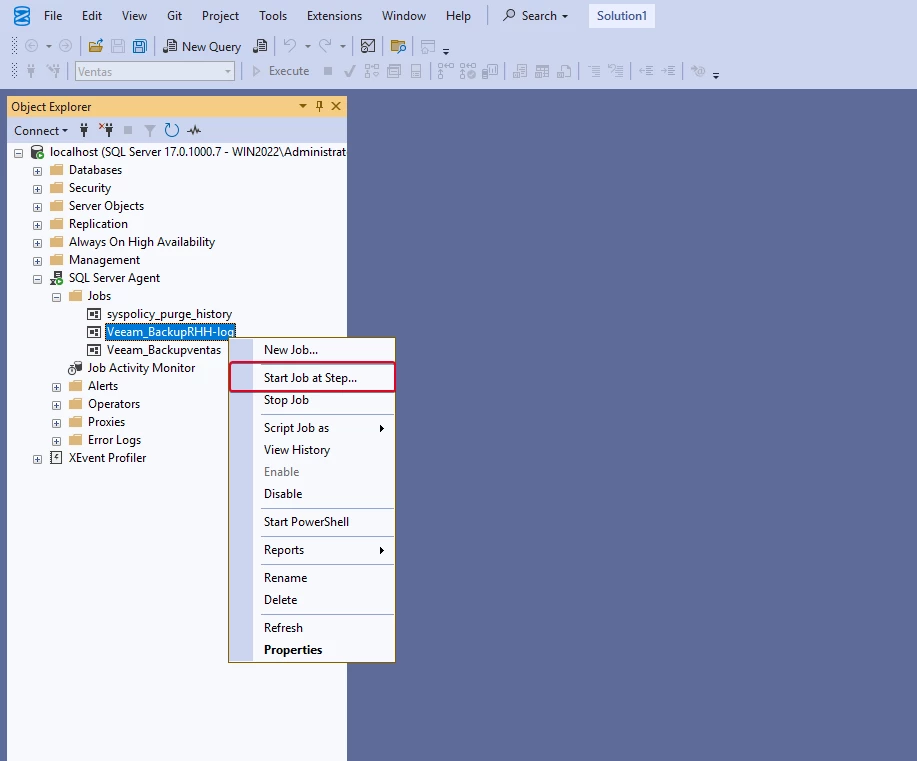Open the Ventas database dropdown
Screen dimensions: 917x761
coord(227,72)
